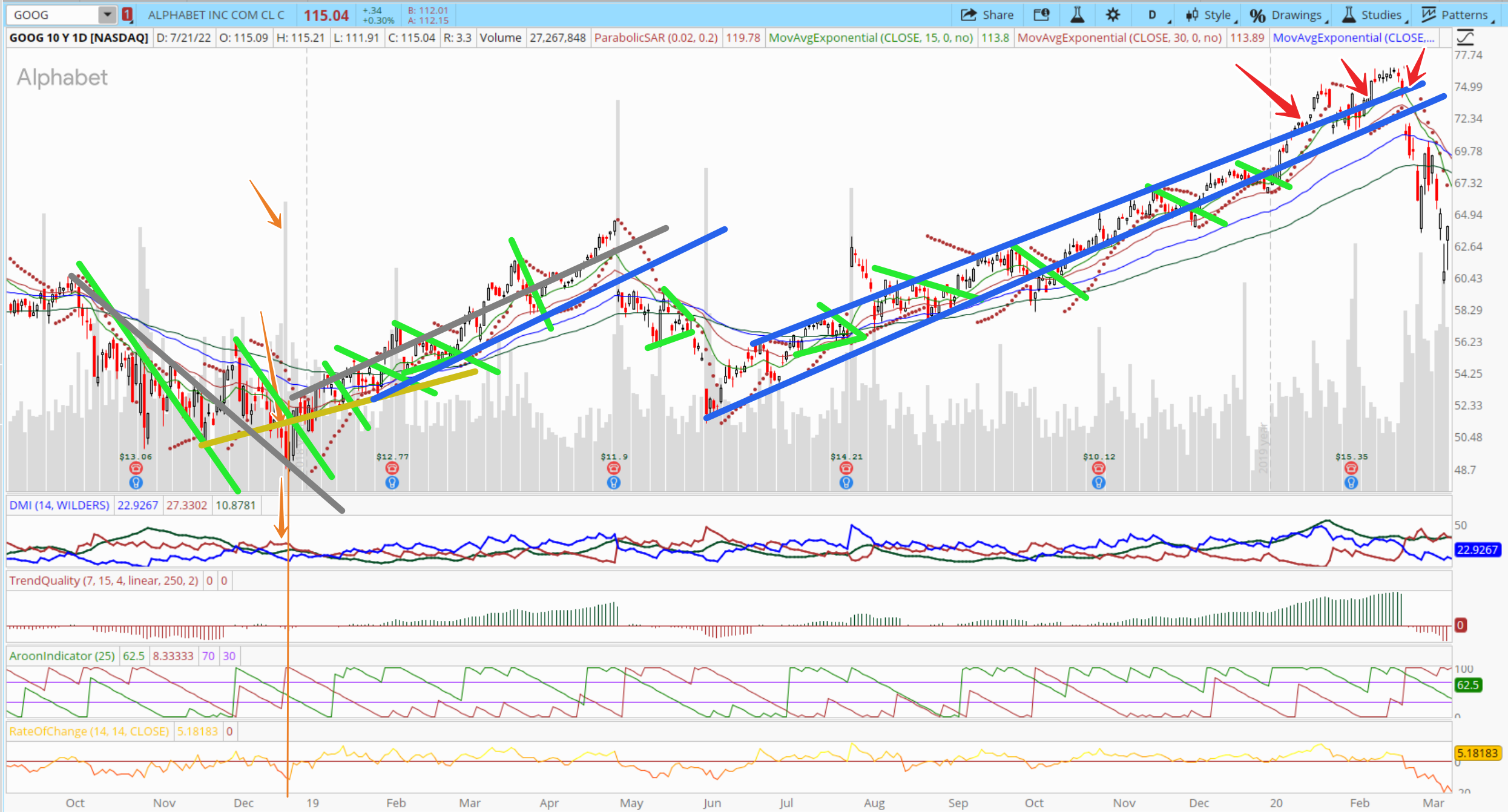The image size is (1508, 812).
Task: Click the flask Edit Studies icon
Action: point(1077,15)
